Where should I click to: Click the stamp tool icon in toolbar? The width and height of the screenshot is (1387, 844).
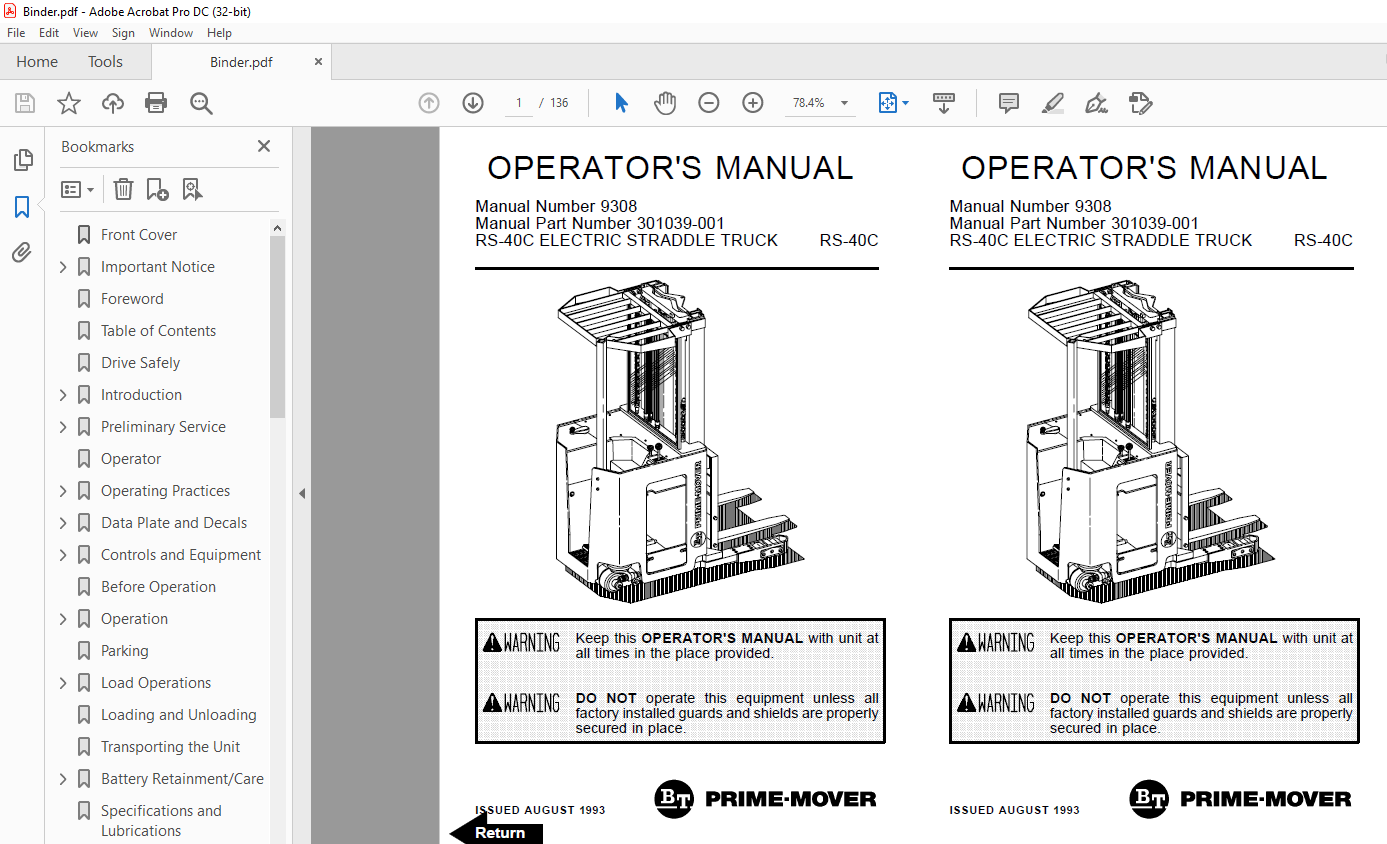[x=1141, y=103]
